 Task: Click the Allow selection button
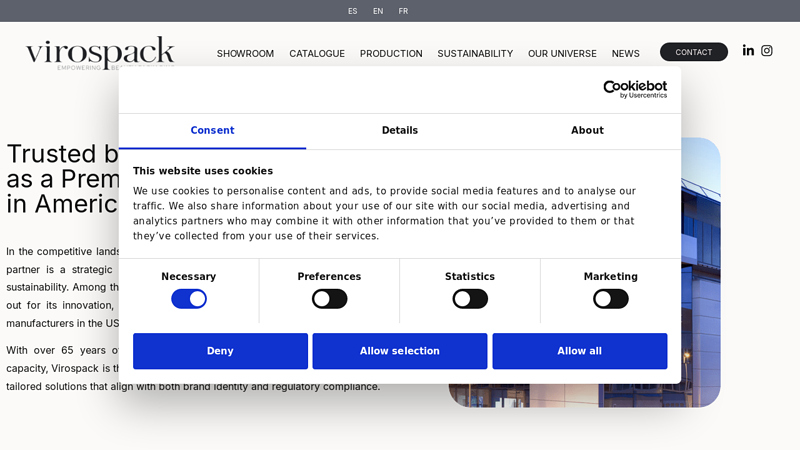[x=400, y=351]
